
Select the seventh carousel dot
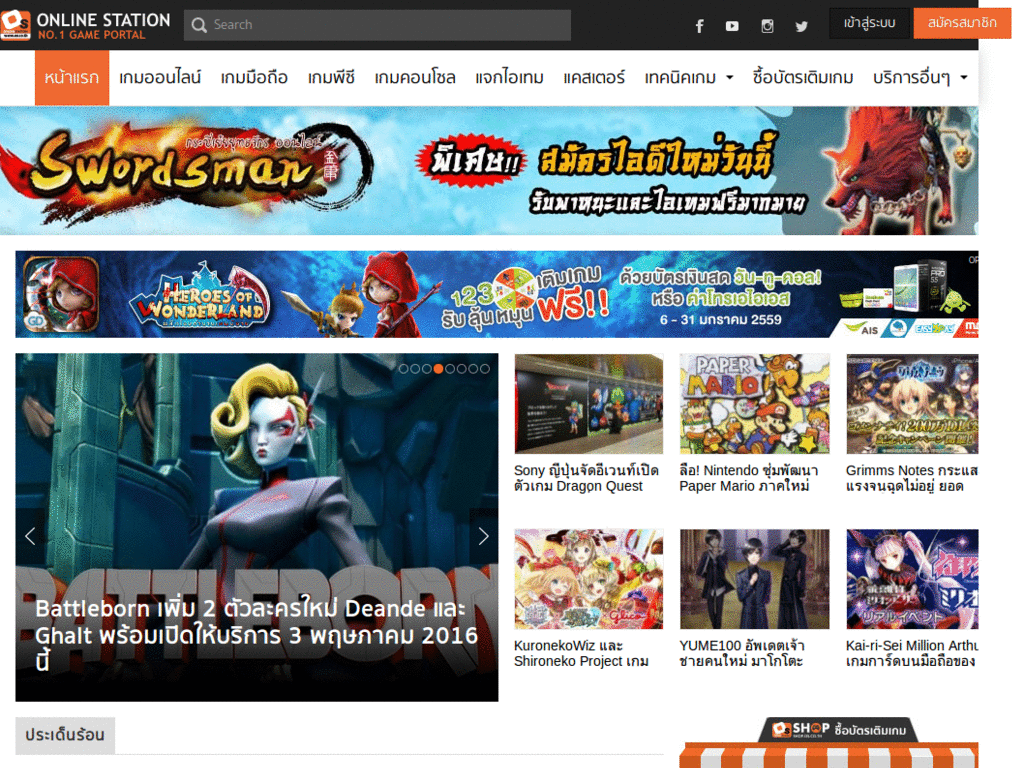[x=473, y=369]
